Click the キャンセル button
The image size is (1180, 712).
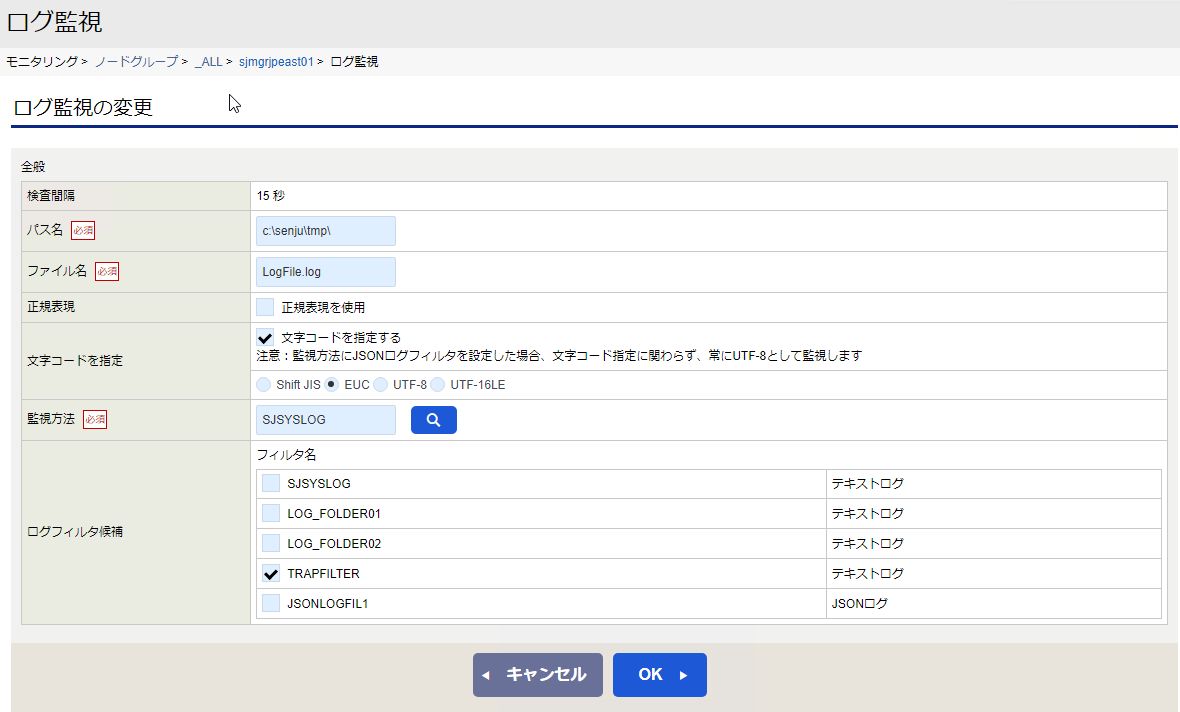(x=537, y=674)
